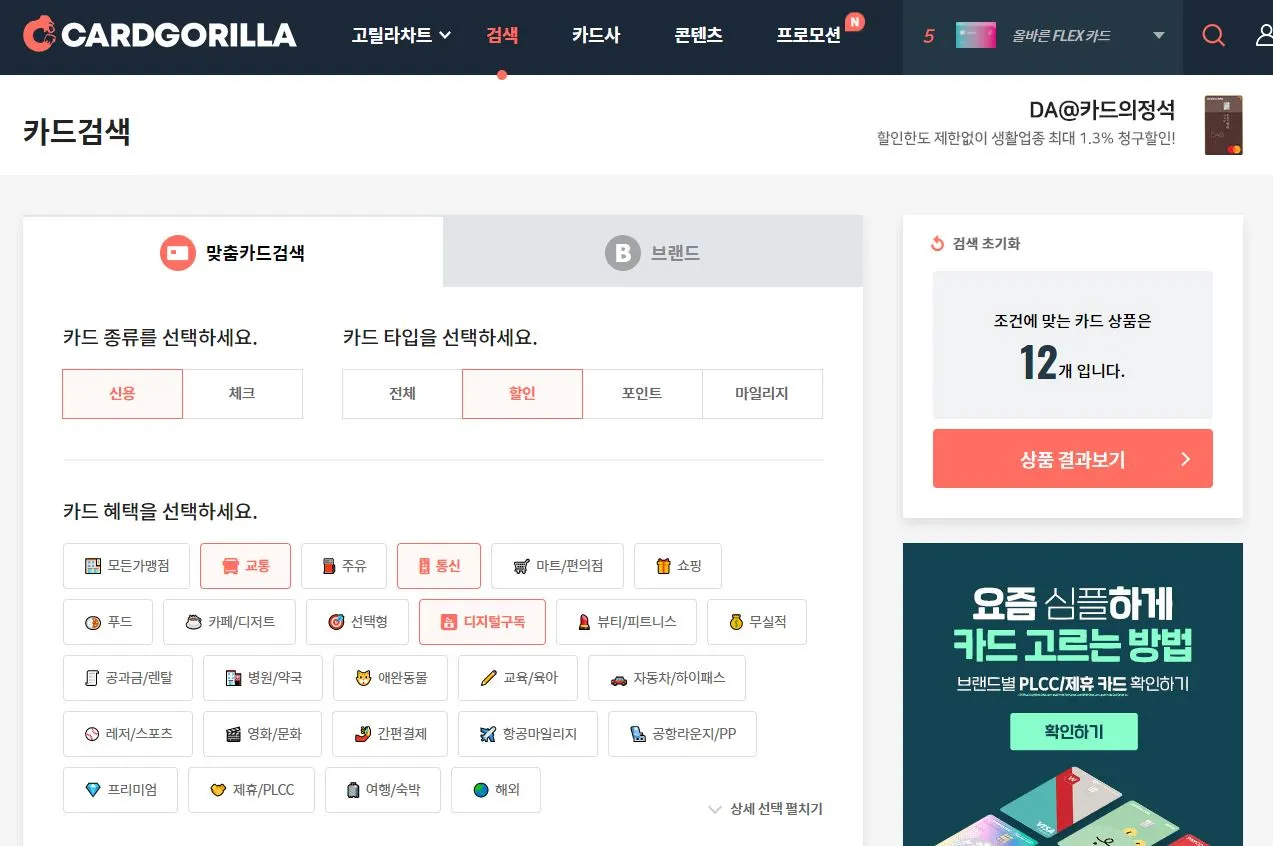
Task: Click the 검색 초기화 reset icon
Action: pyautogui.click(x=937, y=243)
